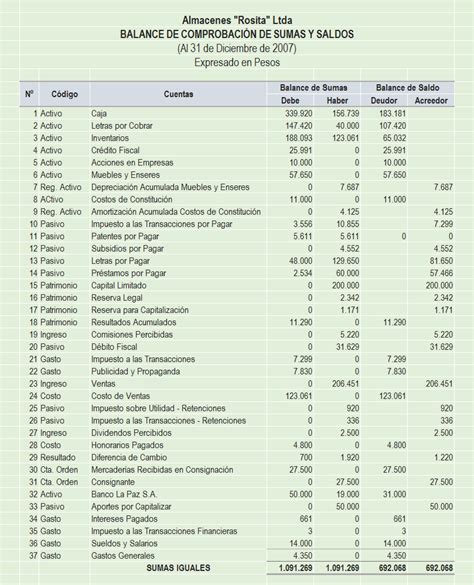Select the 'Dividendos Percibidos' account cell
This screenshot has width=474, height=585.
(131, 434)
